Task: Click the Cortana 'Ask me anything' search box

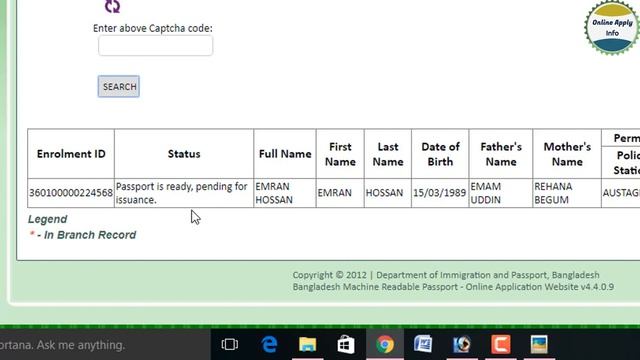Action: (x=104, y=345)
